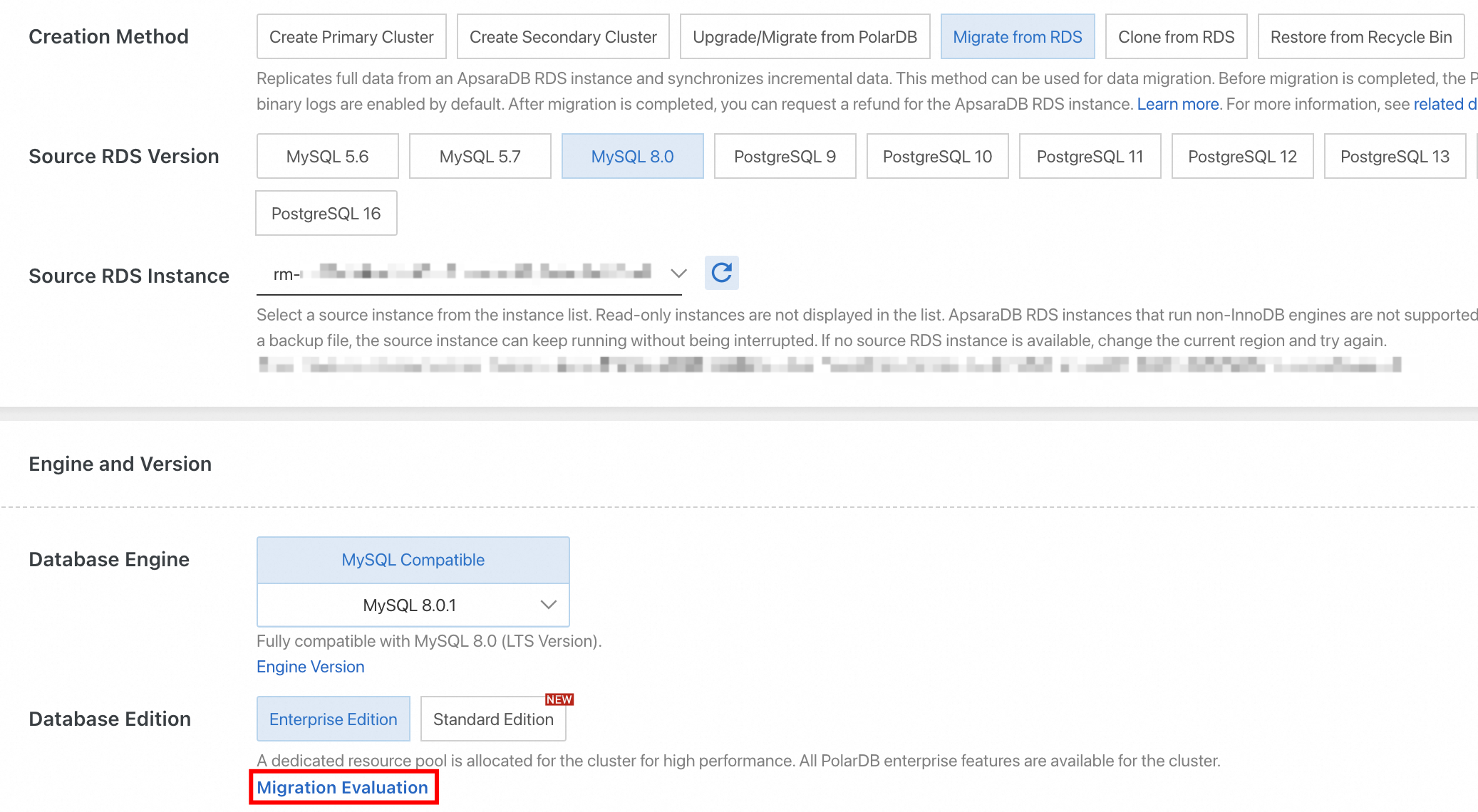The width and height of the screenshot is (1478, 812).
Task: Click the Database Engine label
Action: pyautogui.click(x=108, y=559)
